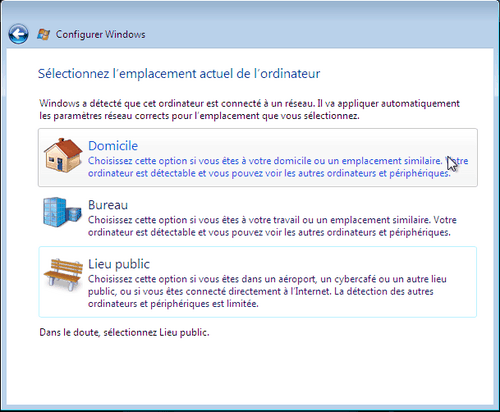Image resolution: width=500 pixels, height=412 pixels.
Task: Click the 'Sélectionnez l'emplacement actuel' heading
Action: tap(179, 74)
